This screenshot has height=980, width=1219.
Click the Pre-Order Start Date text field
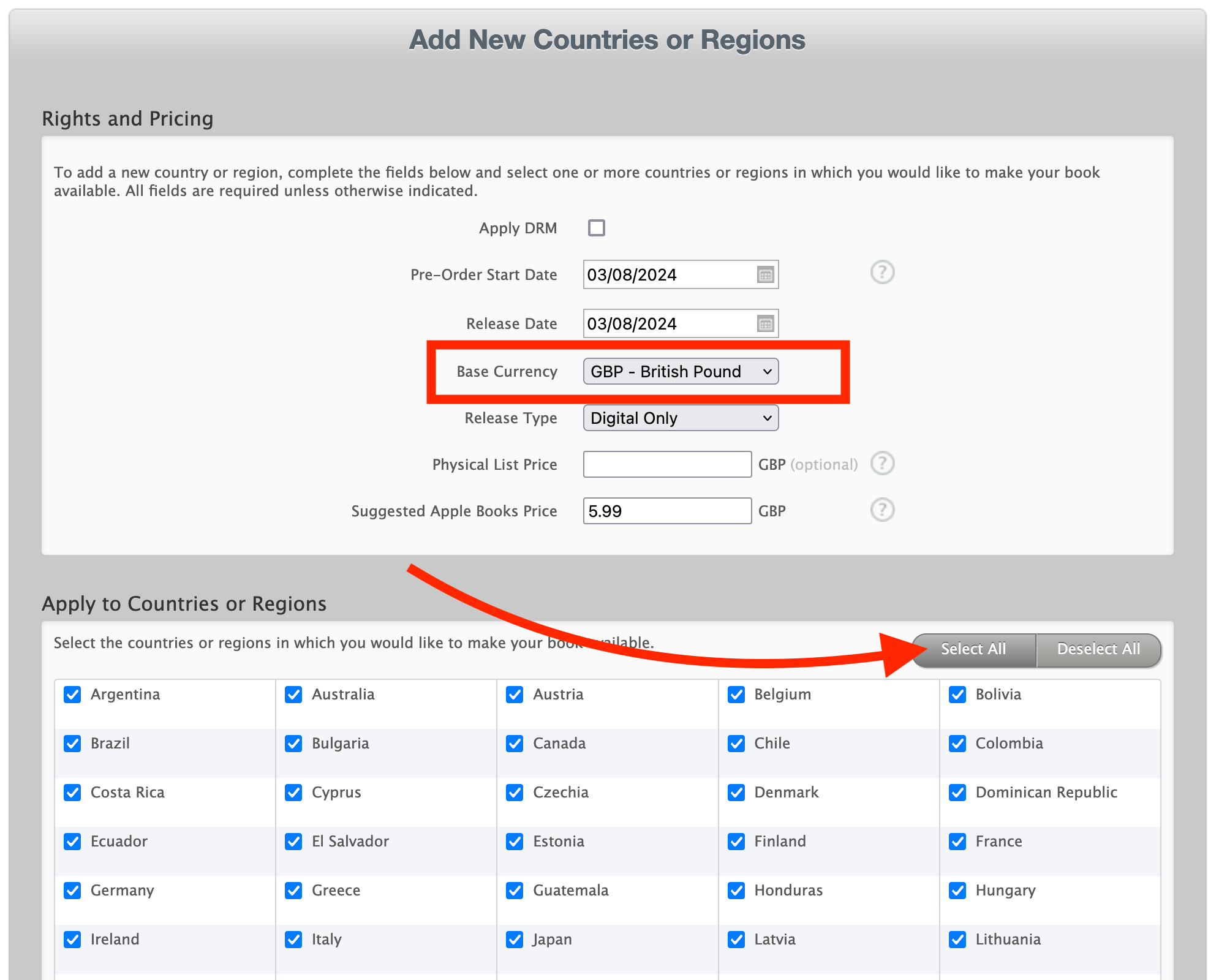coord(668,274)
